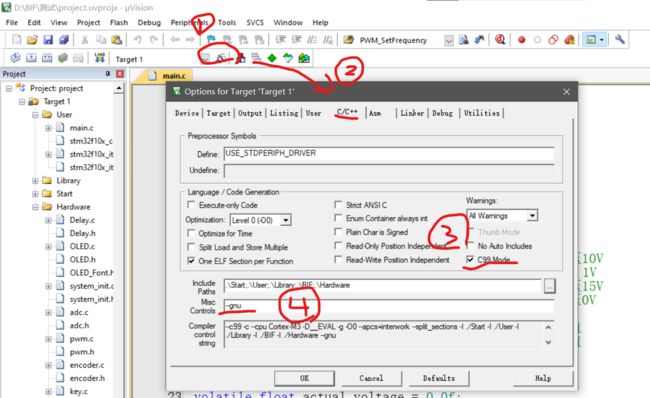The width and height of the screenshot is (650, 398).
Task: Select OLED.c in the project tree
Action: [x=82, y=246]
